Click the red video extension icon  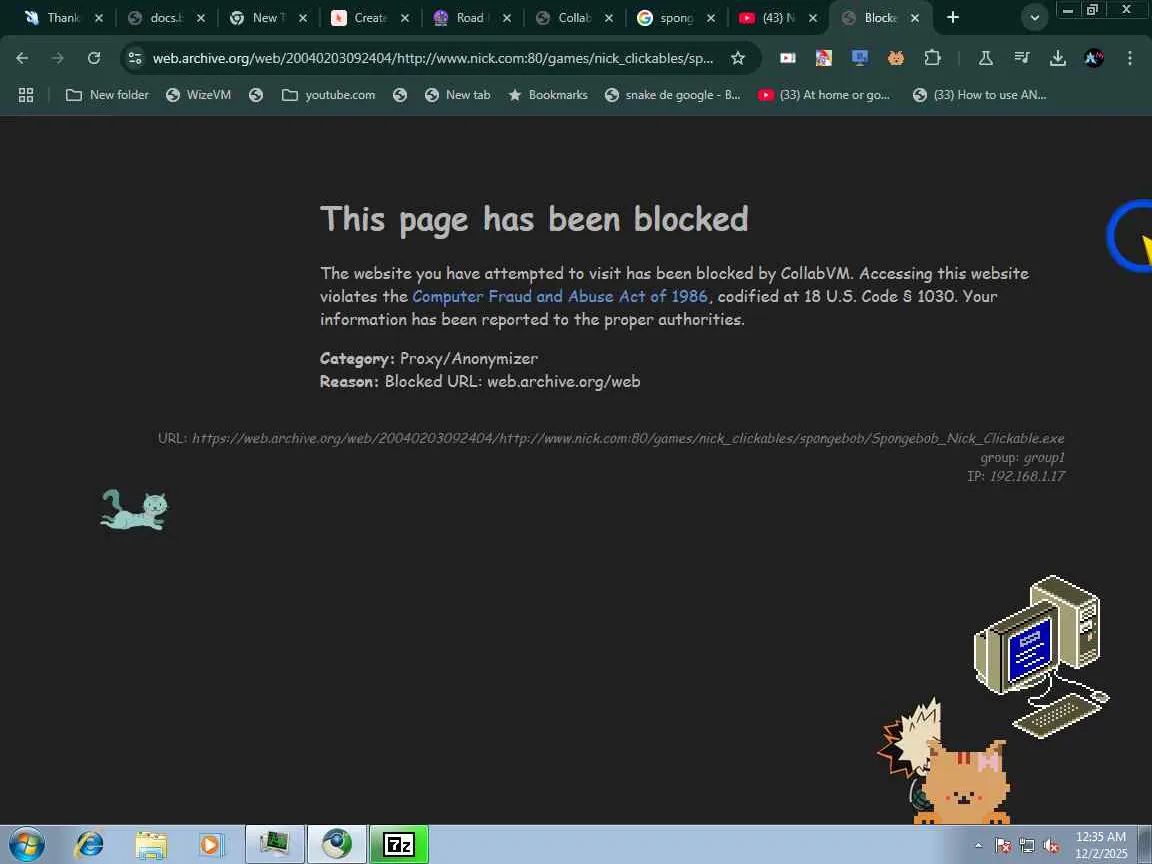pyautogui.click(x=788, y=58)
